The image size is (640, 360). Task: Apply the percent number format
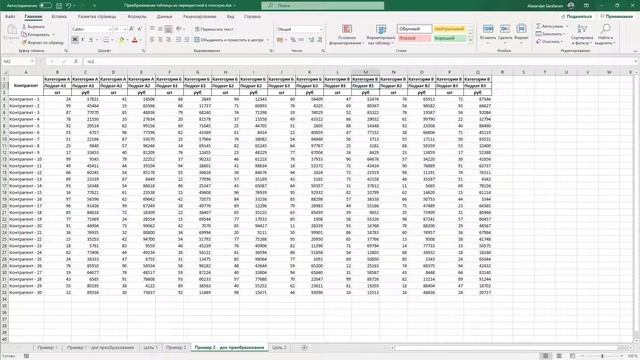293,40
